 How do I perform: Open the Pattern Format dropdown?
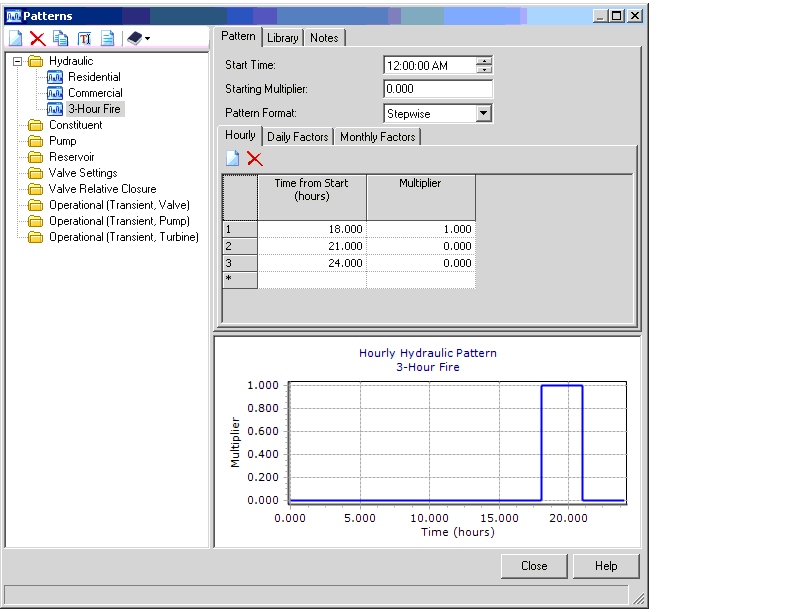[484, 114]
